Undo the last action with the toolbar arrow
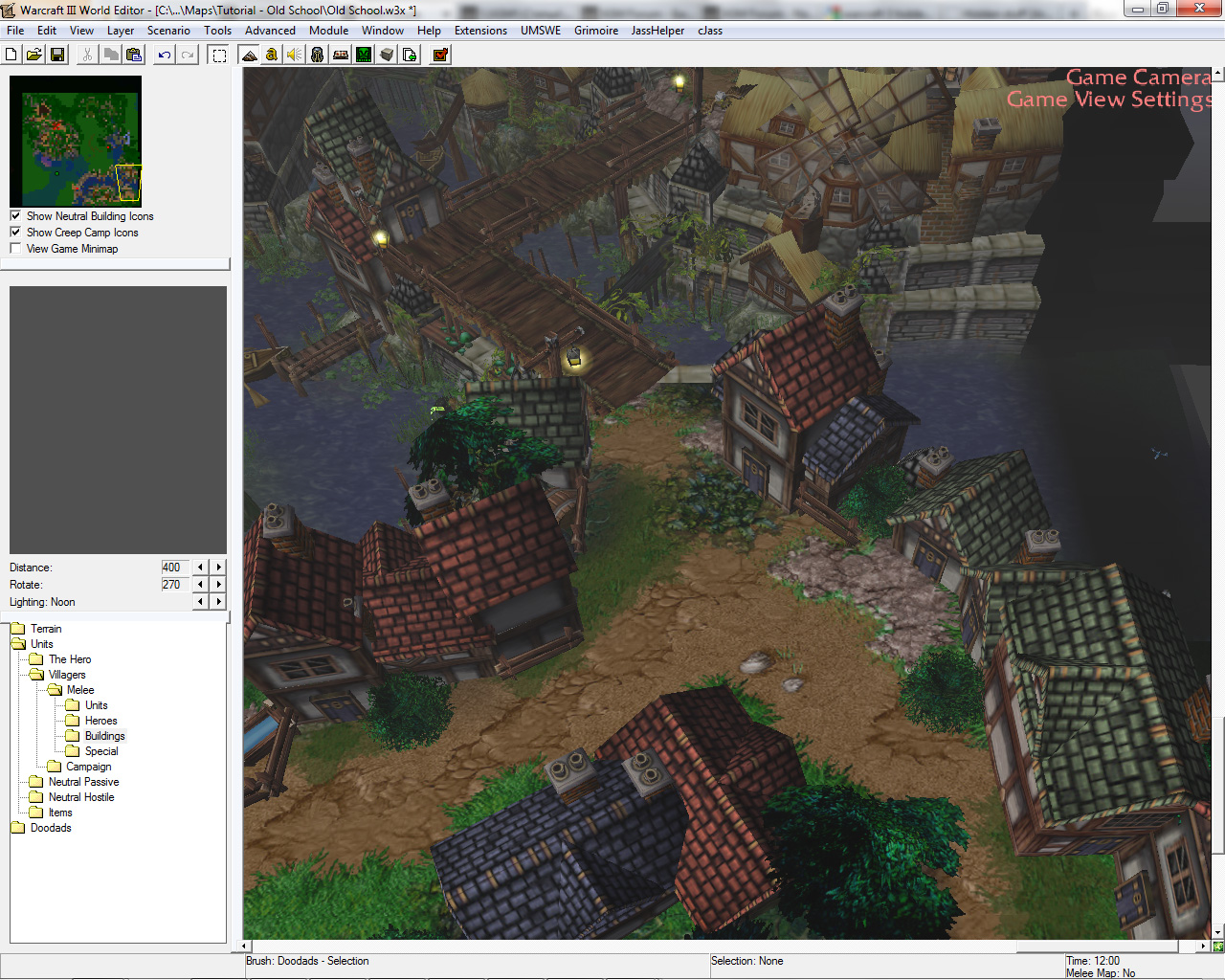This screenshot has width=1225, height=980. (165, 55)
